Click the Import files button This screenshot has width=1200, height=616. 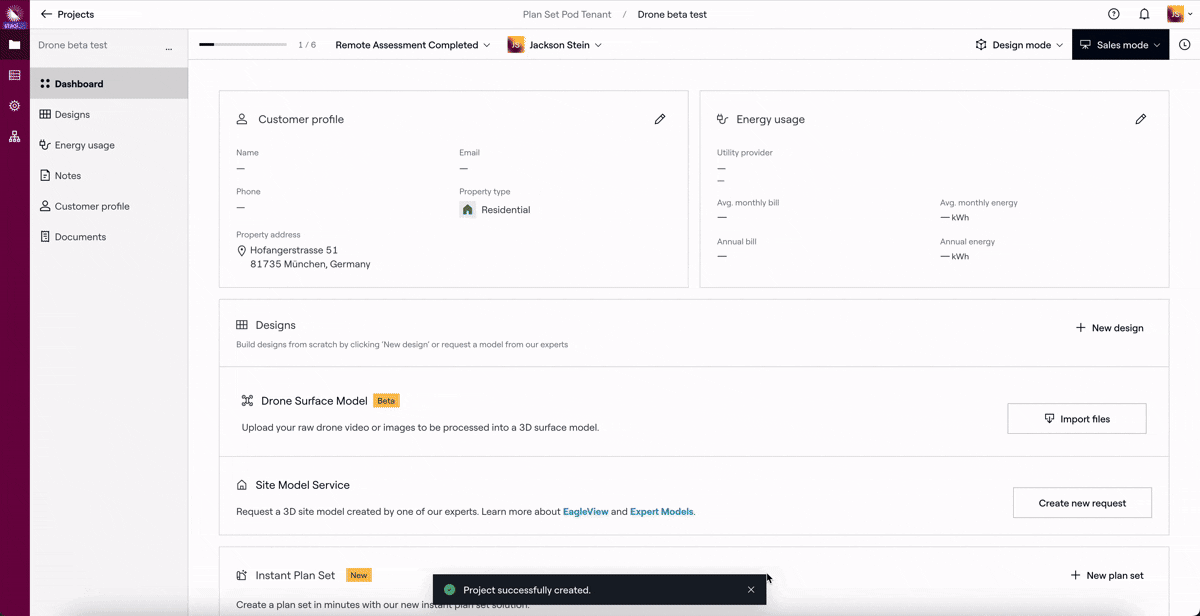click(1076, 419)
